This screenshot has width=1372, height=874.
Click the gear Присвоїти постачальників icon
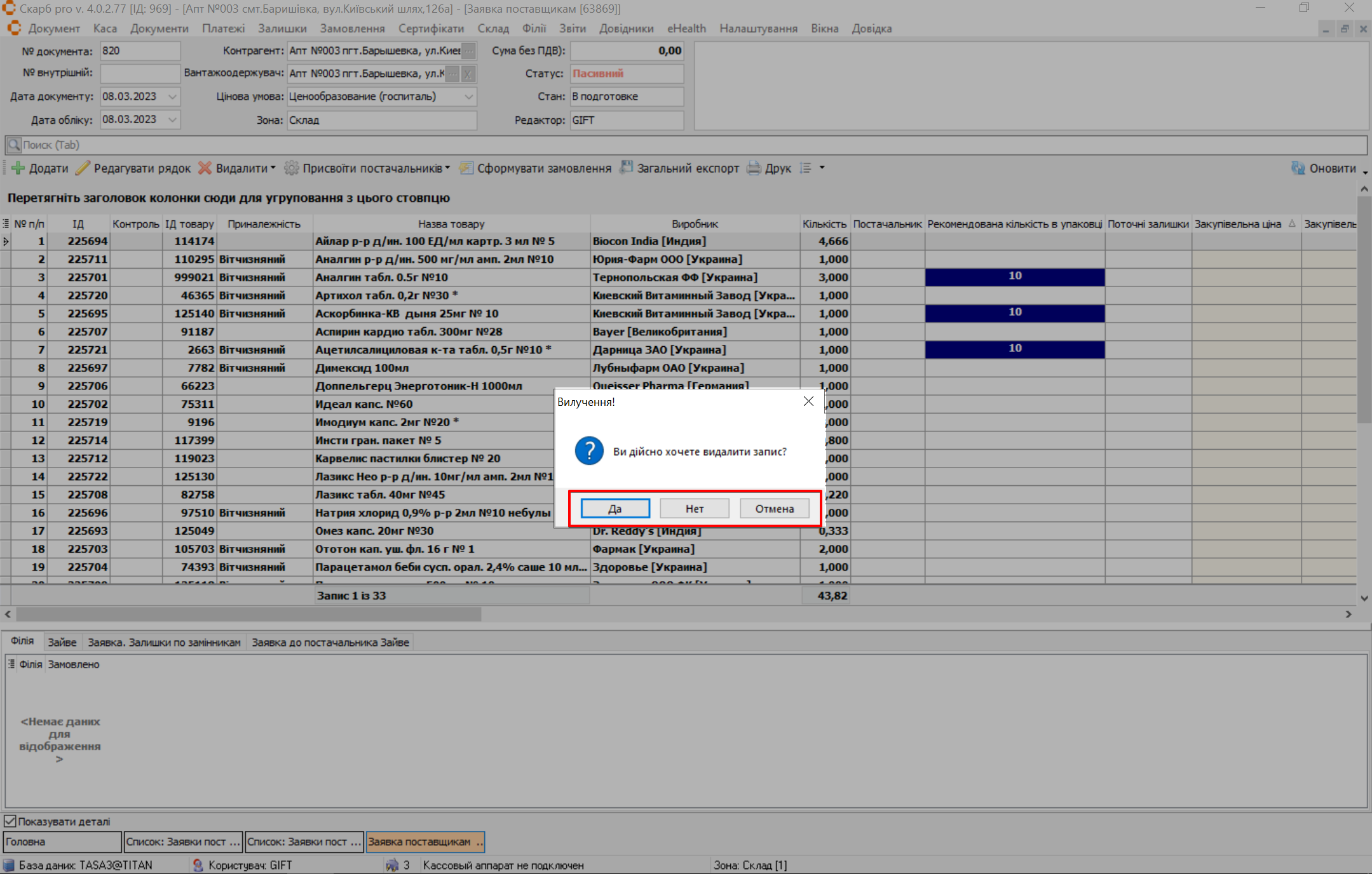pos(292,168)
